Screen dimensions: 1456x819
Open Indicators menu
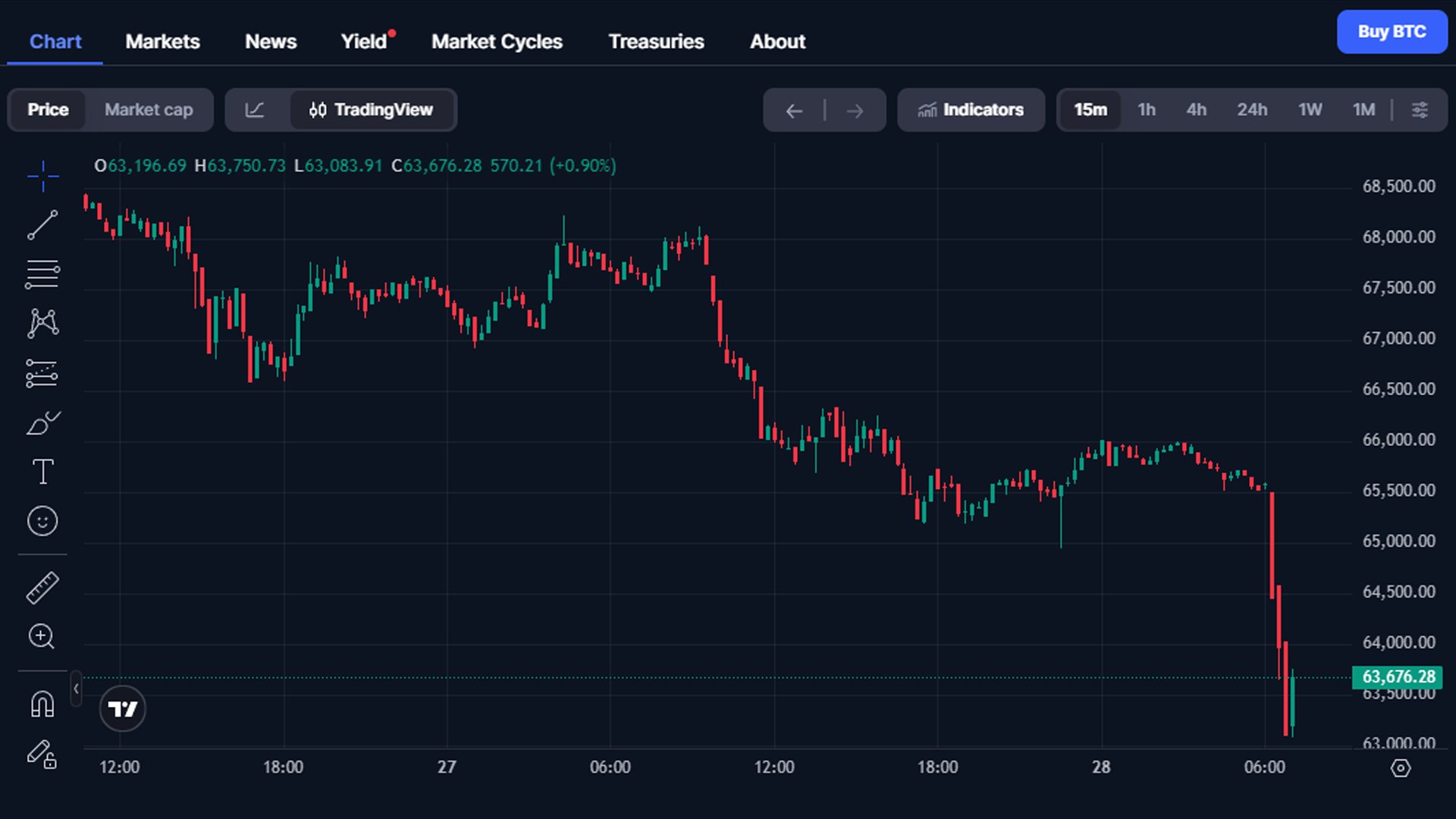(971, 110)
